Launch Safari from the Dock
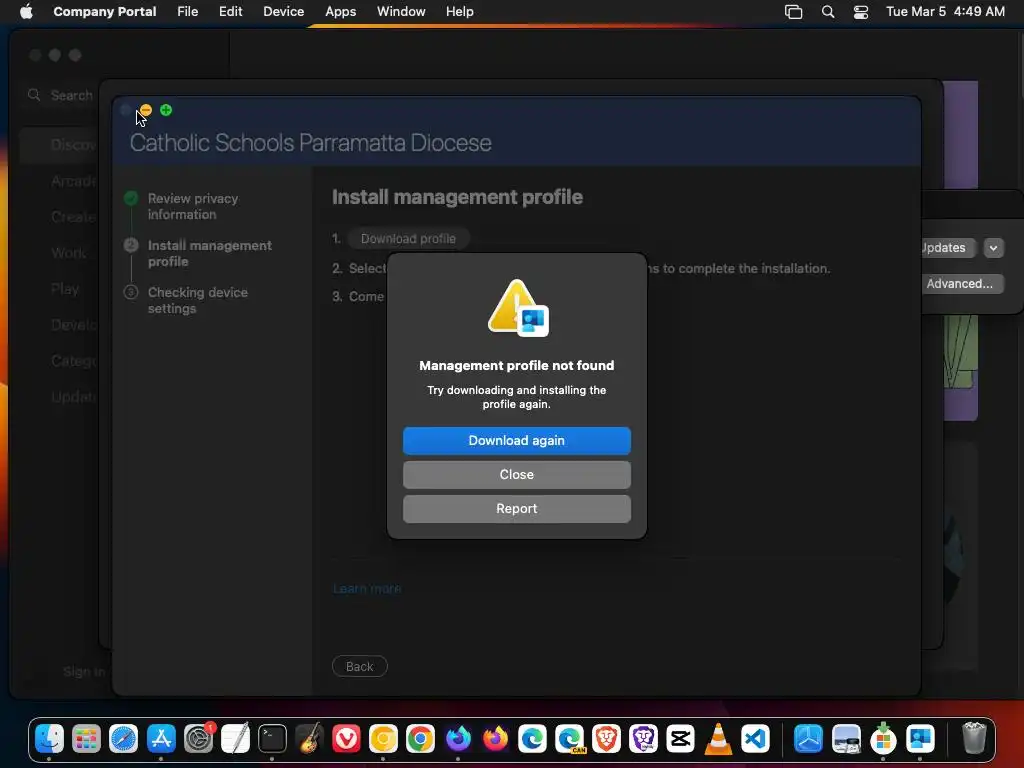 tap(123, 739)
